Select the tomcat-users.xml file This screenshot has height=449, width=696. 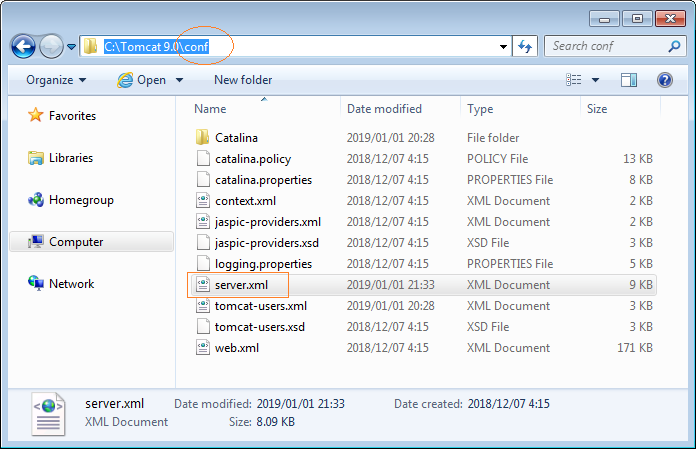[261, 306]
